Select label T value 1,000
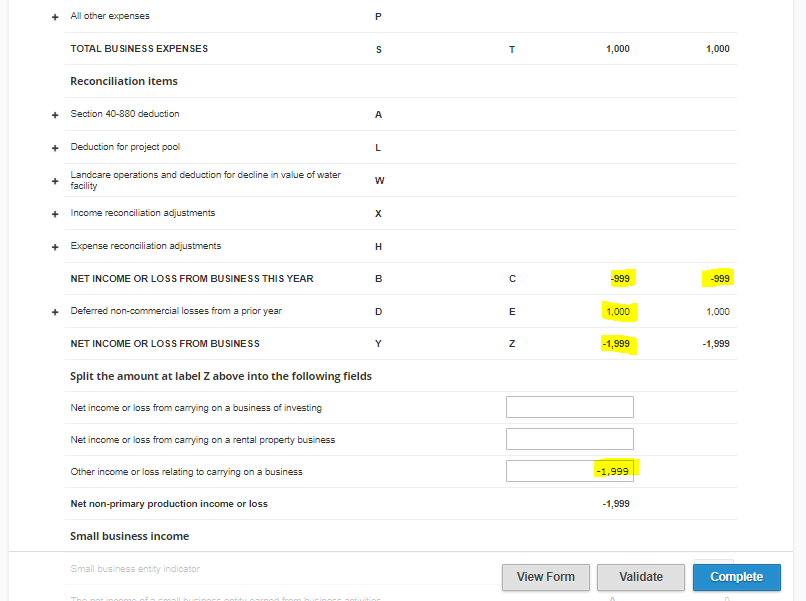Screen dimensions: 806x601 618,49
